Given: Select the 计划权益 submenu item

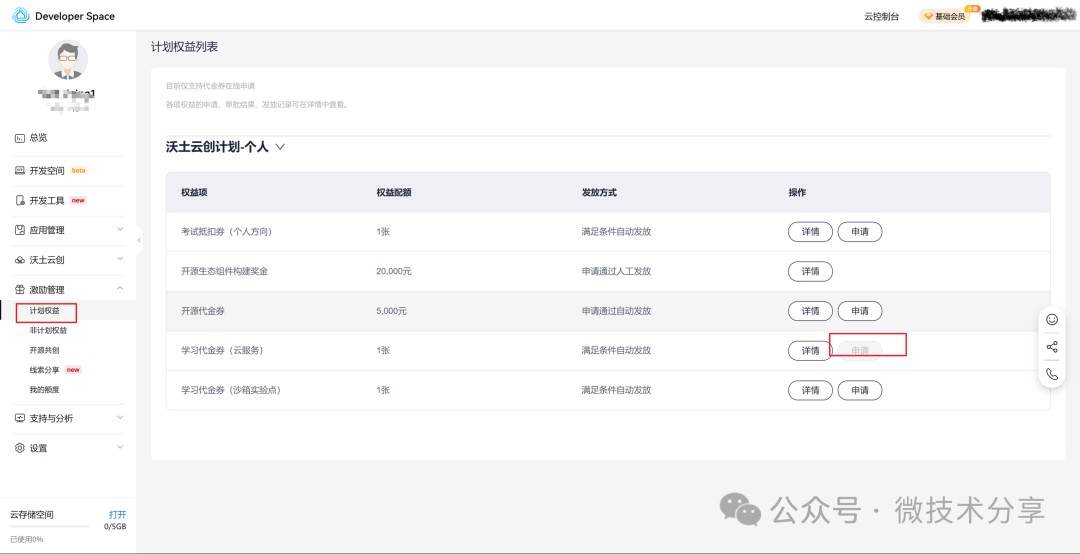Looking at the screenshot, I should (x=44, y=311).
